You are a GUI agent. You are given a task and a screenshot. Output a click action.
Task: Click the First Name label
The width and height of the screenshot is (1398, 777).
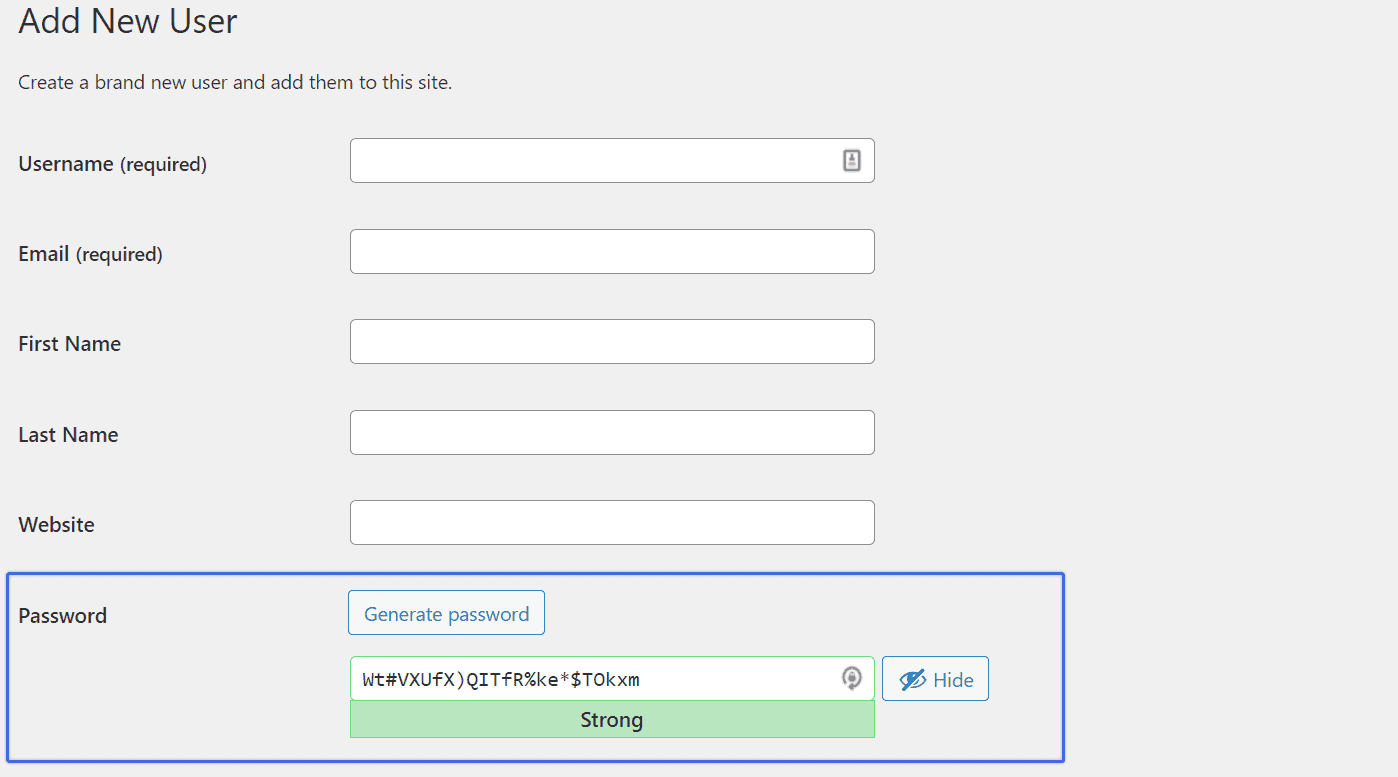(69, 343)
